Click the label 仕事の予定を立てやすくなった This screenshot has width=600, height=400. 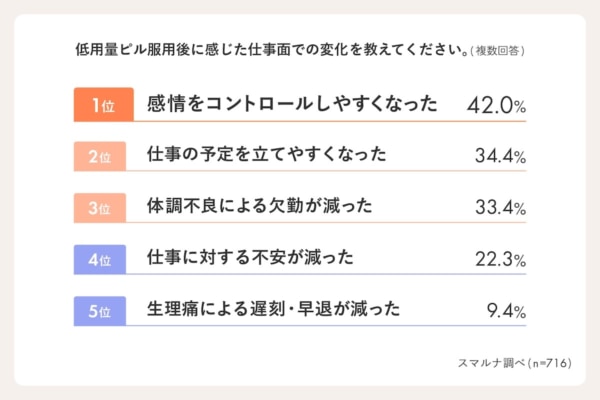[x=266, y=157]
